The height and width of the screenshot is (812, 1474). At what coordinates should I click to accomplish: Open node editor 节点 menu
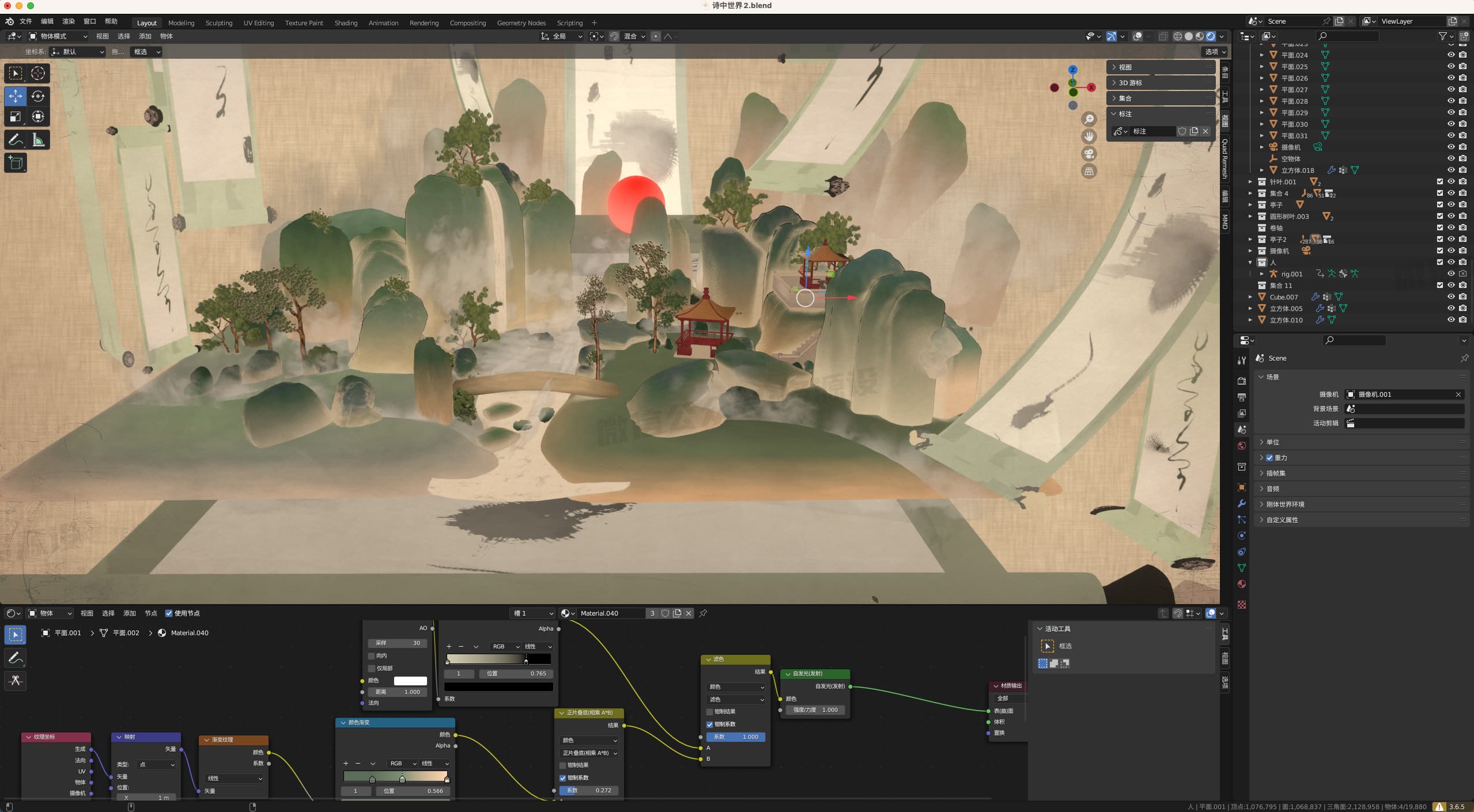coord(151,613)
